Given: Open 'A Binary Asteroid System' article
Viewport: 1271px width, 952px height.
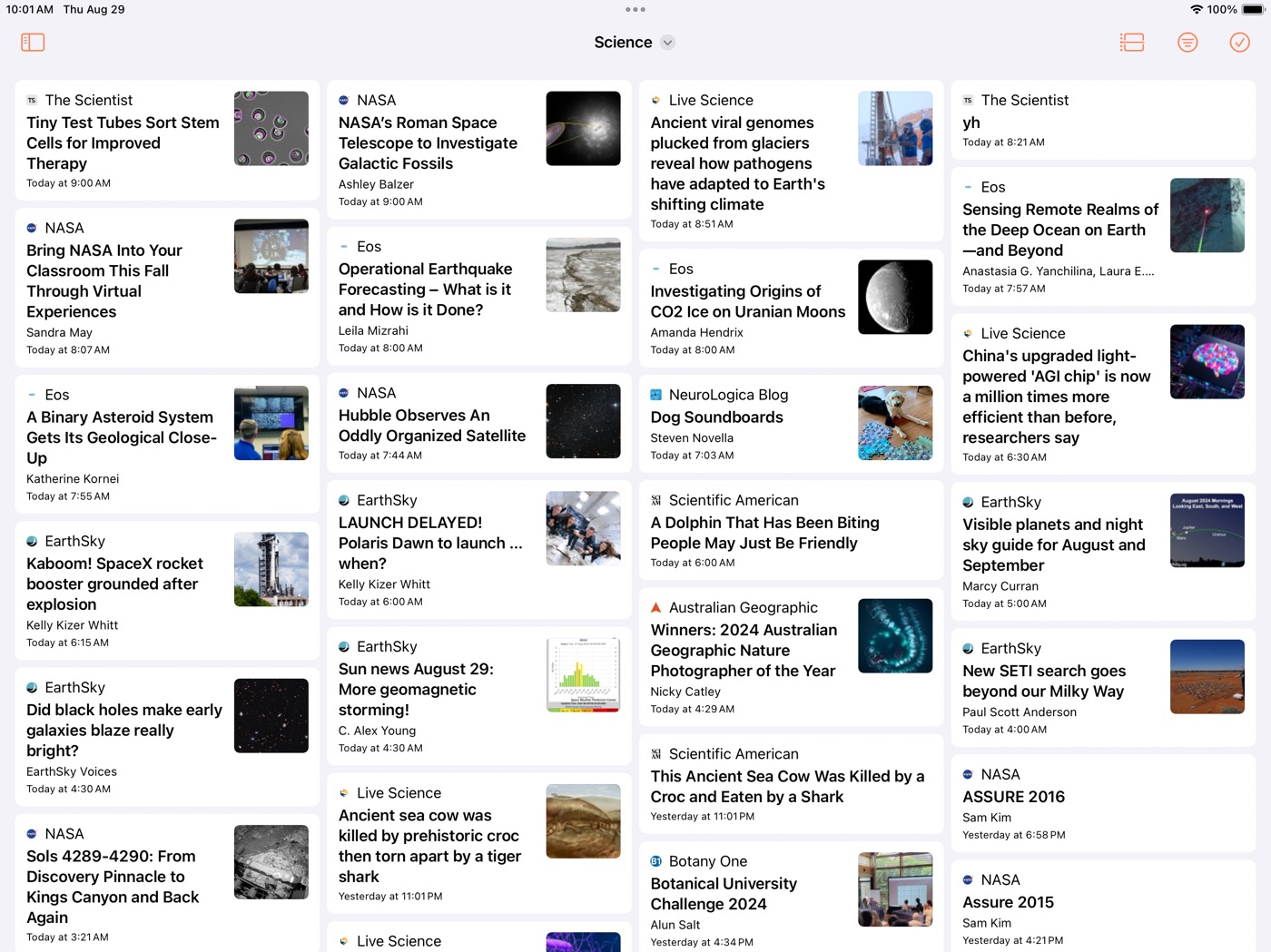Looking at the screenshot, I should click(x=167, y=444).
